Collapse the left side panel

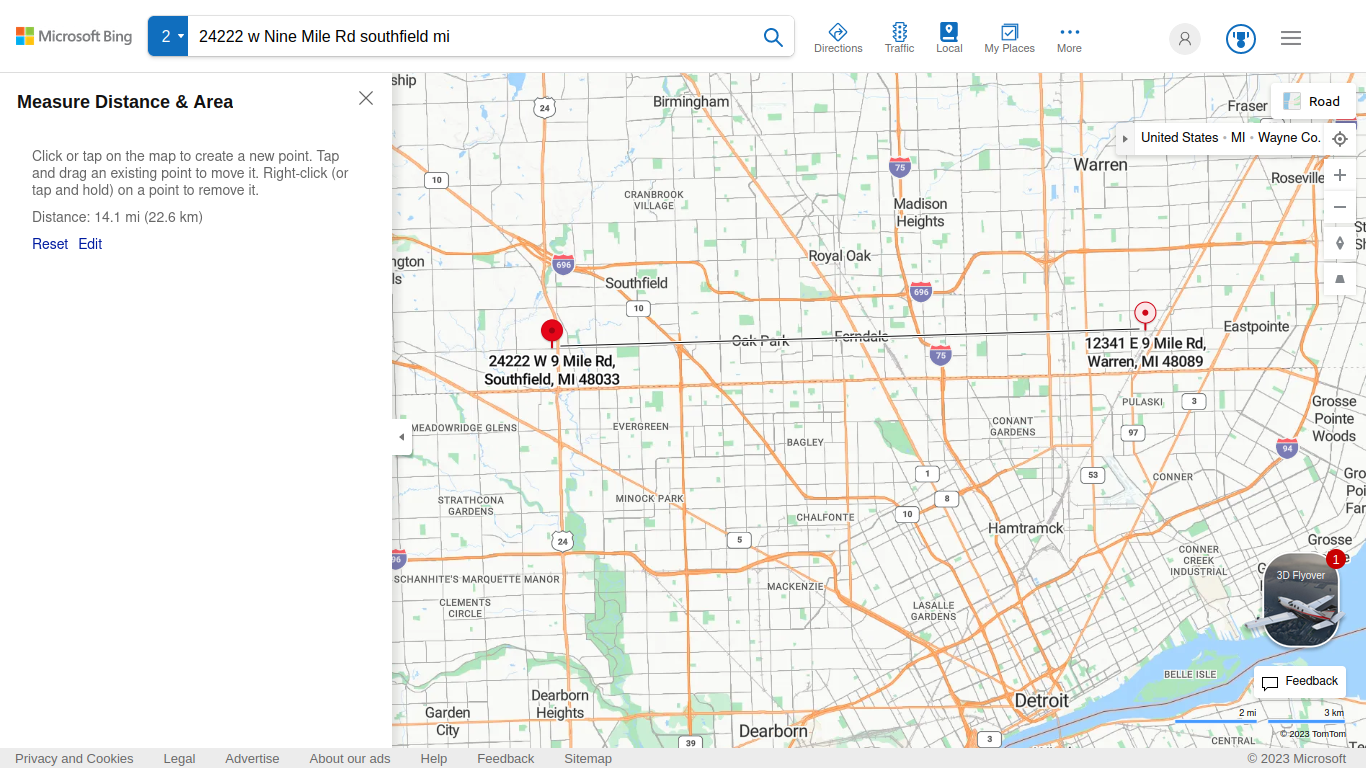(x=402, y=437)
